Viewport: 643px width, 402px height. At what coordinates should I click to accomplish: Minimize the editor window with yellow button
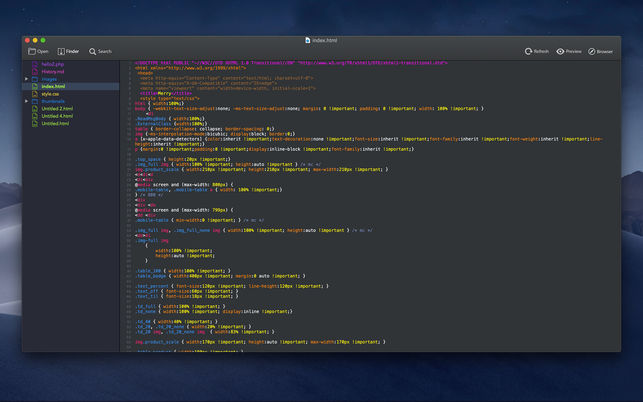pyautogui.click(x=35, y=40)
